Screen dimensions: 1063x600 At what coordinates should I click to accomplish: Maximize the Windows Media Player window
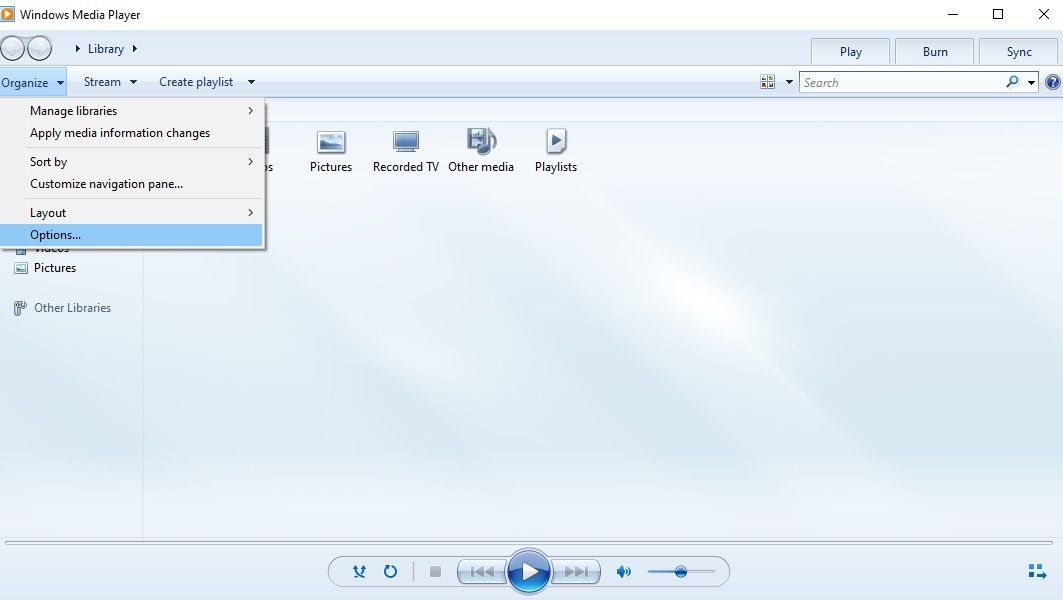[x=998, y=14]
